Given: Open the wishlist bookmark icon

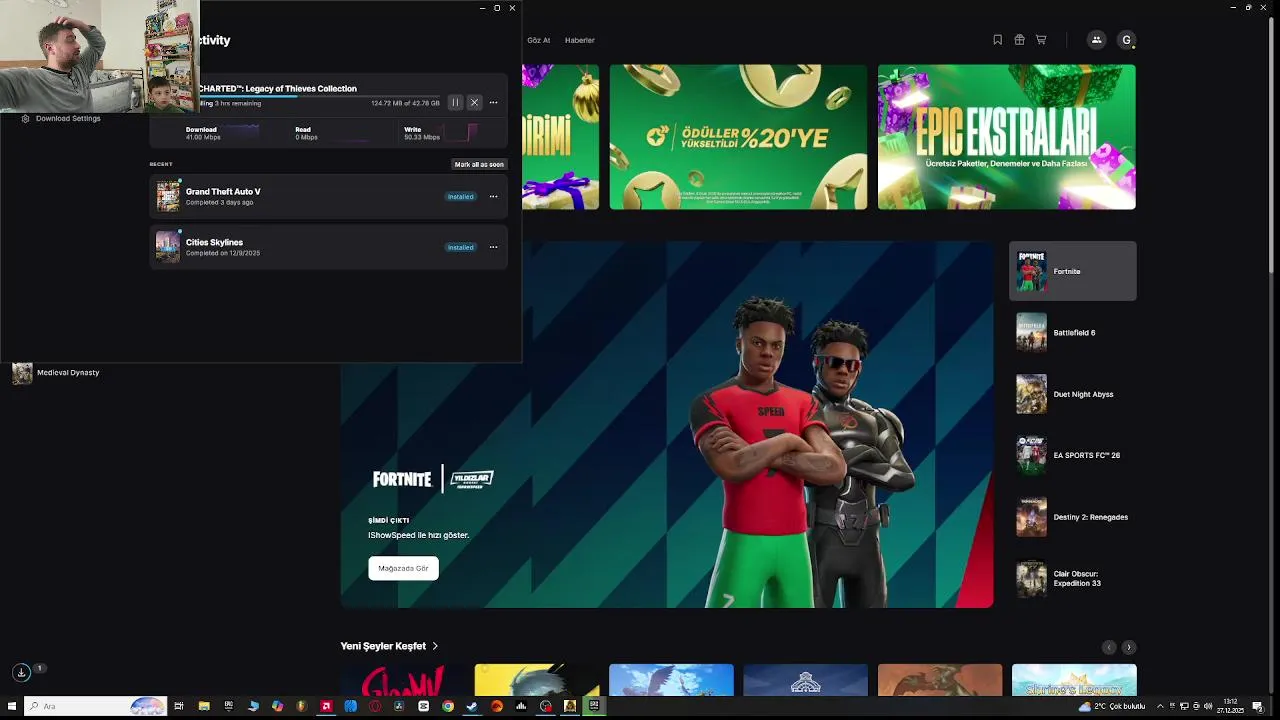Looking at the screenshot, I should coord(997,40).
